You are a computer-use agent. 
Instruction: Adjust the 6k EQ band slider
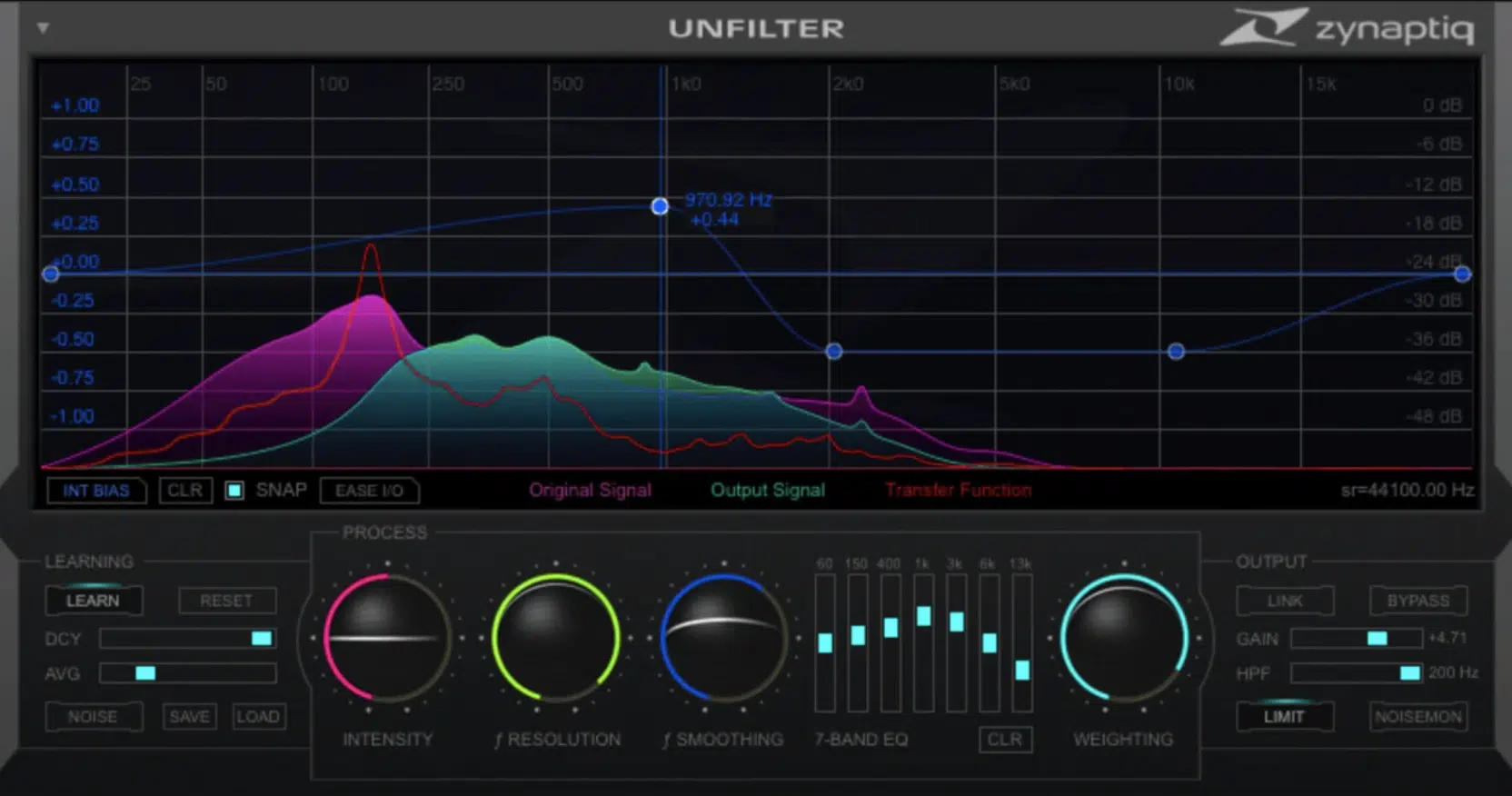click(990, 642)
